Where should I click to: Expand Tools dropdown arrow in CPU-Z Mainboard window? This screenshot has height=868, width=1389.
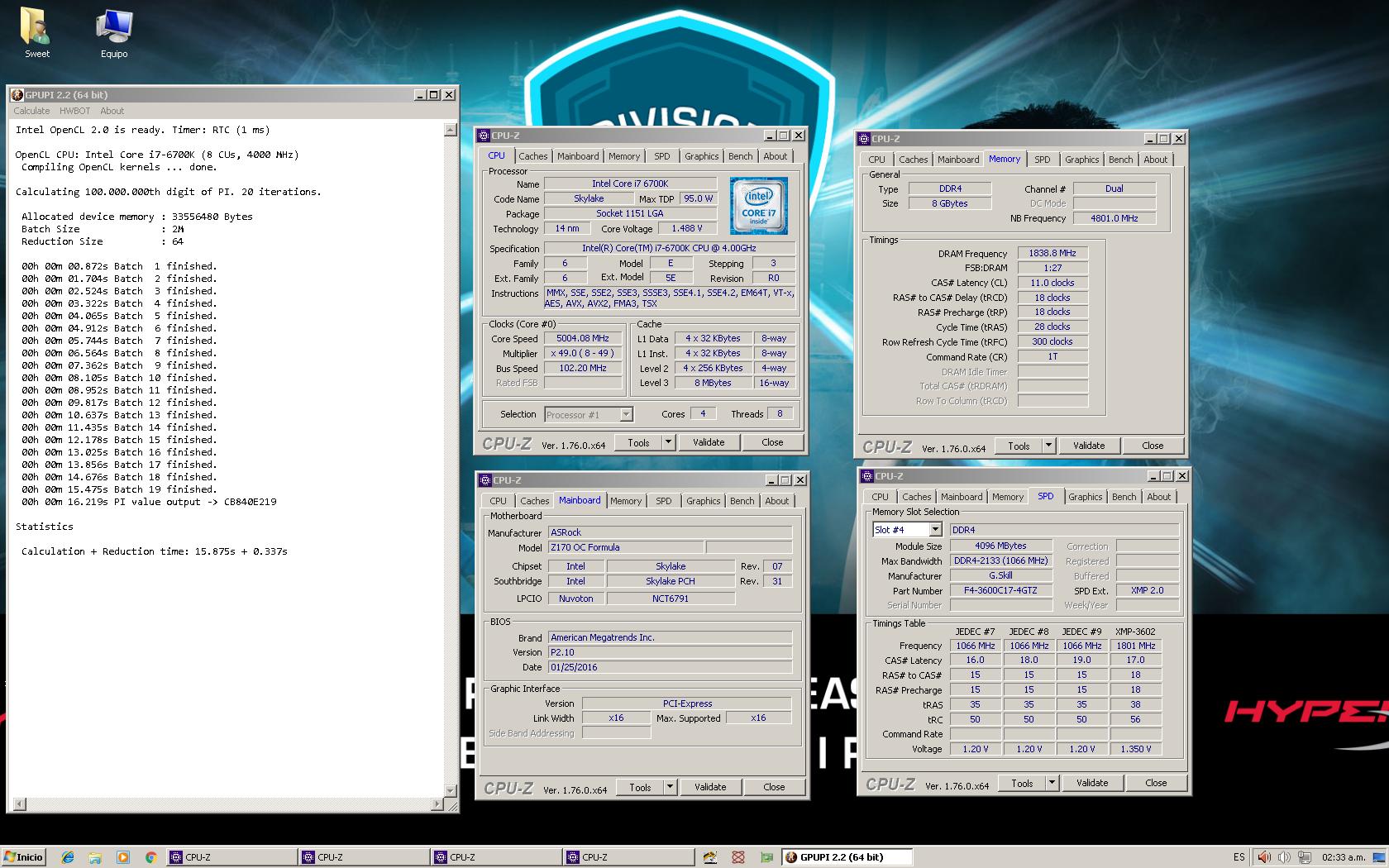click(670, 787)
